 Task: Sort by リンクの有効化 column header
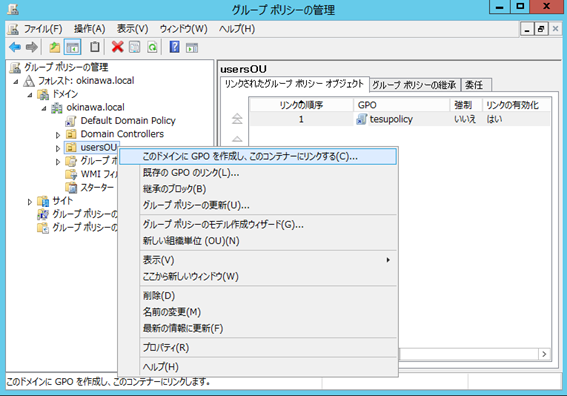pyautogui.click(x=516, y=105)
